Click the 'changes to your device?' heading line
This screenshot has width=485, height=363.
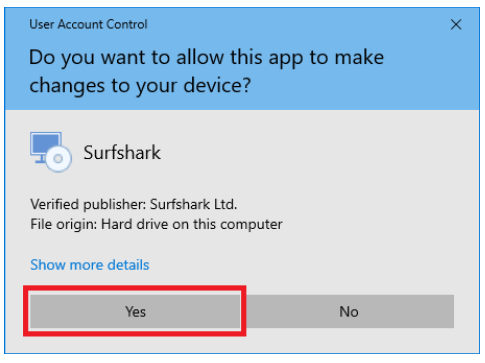[x=140, y=86]
